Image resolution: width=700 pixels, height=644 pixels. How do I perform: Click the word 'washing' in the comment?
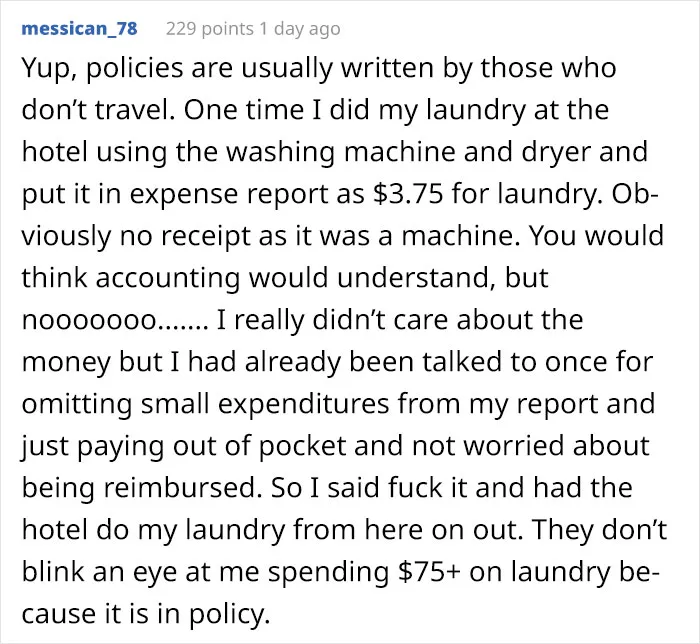pyautogui.click(x=280, y=153)
